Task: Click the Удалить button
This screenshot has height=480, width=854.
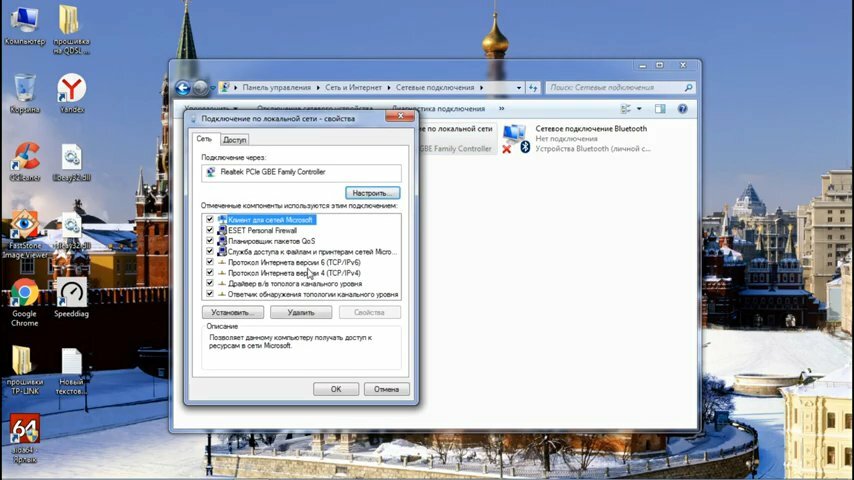Action: point(301,312)
